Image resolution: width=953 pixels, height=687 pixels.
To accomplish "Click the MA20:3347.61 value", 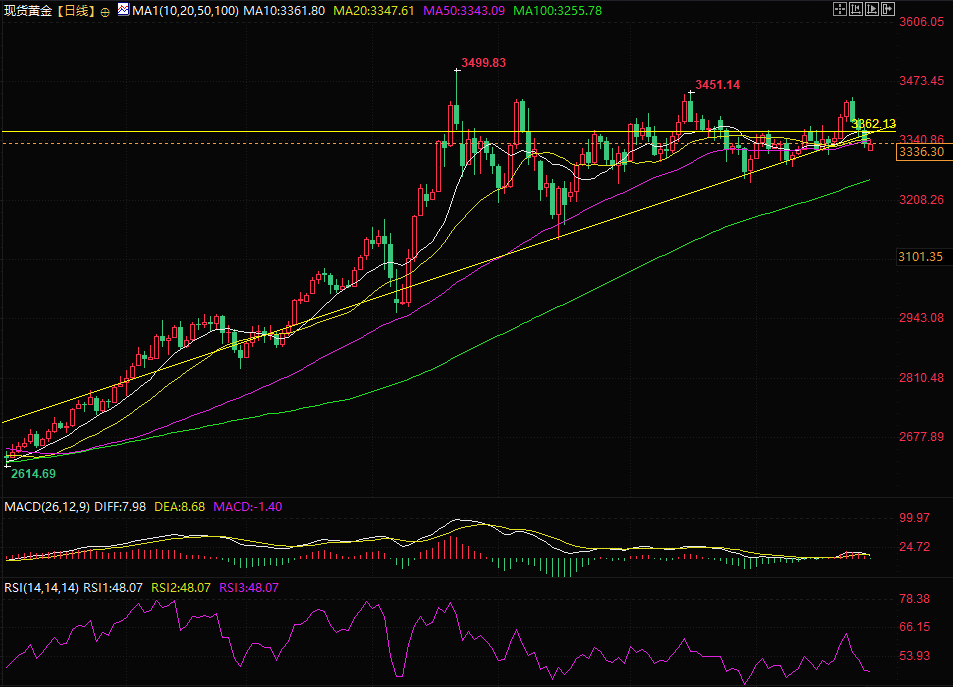I will [374, 11].
